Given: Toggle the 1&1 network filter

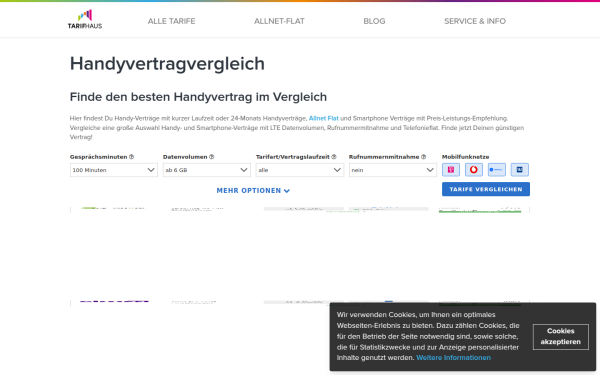Looking at the screenshot, I should [x=520, y=170].
